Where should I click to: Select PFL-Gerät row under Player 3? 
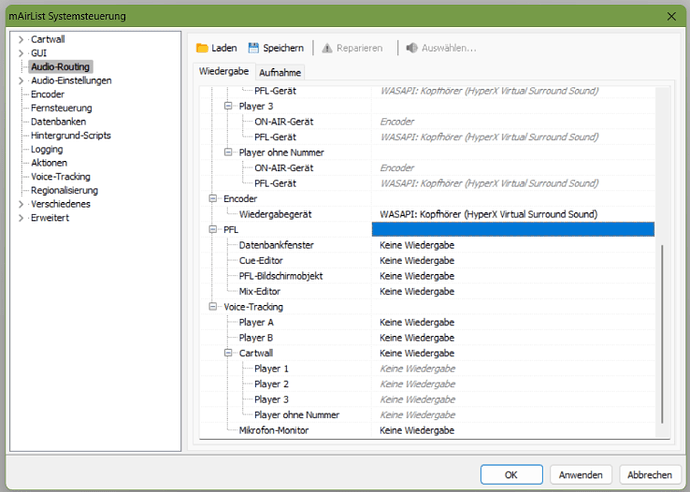pyautogui.click(x=275, y=137)
